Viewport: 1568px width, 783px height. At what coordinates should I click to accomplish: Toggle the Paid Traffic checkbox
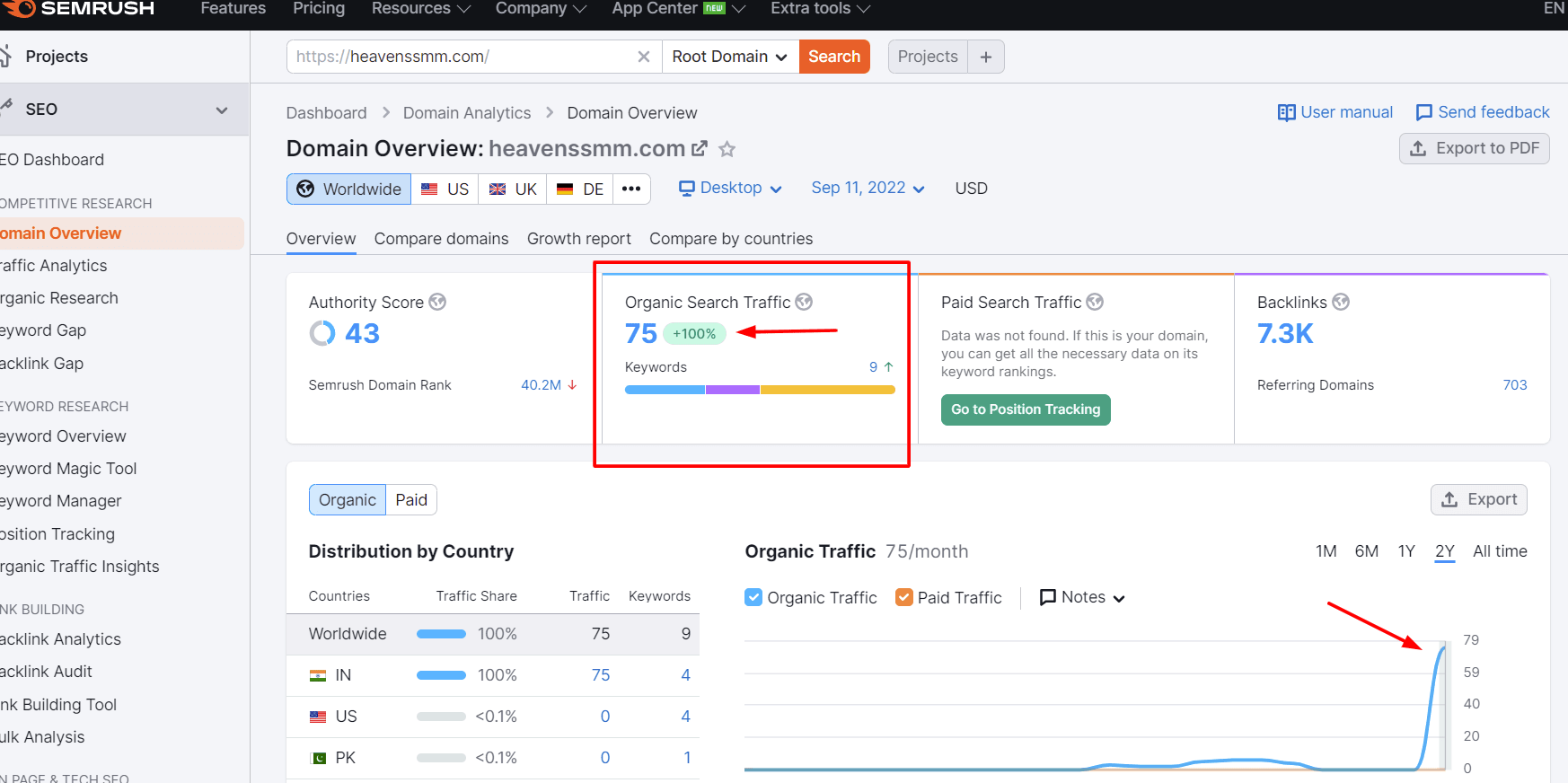click(x=904, y=597)
